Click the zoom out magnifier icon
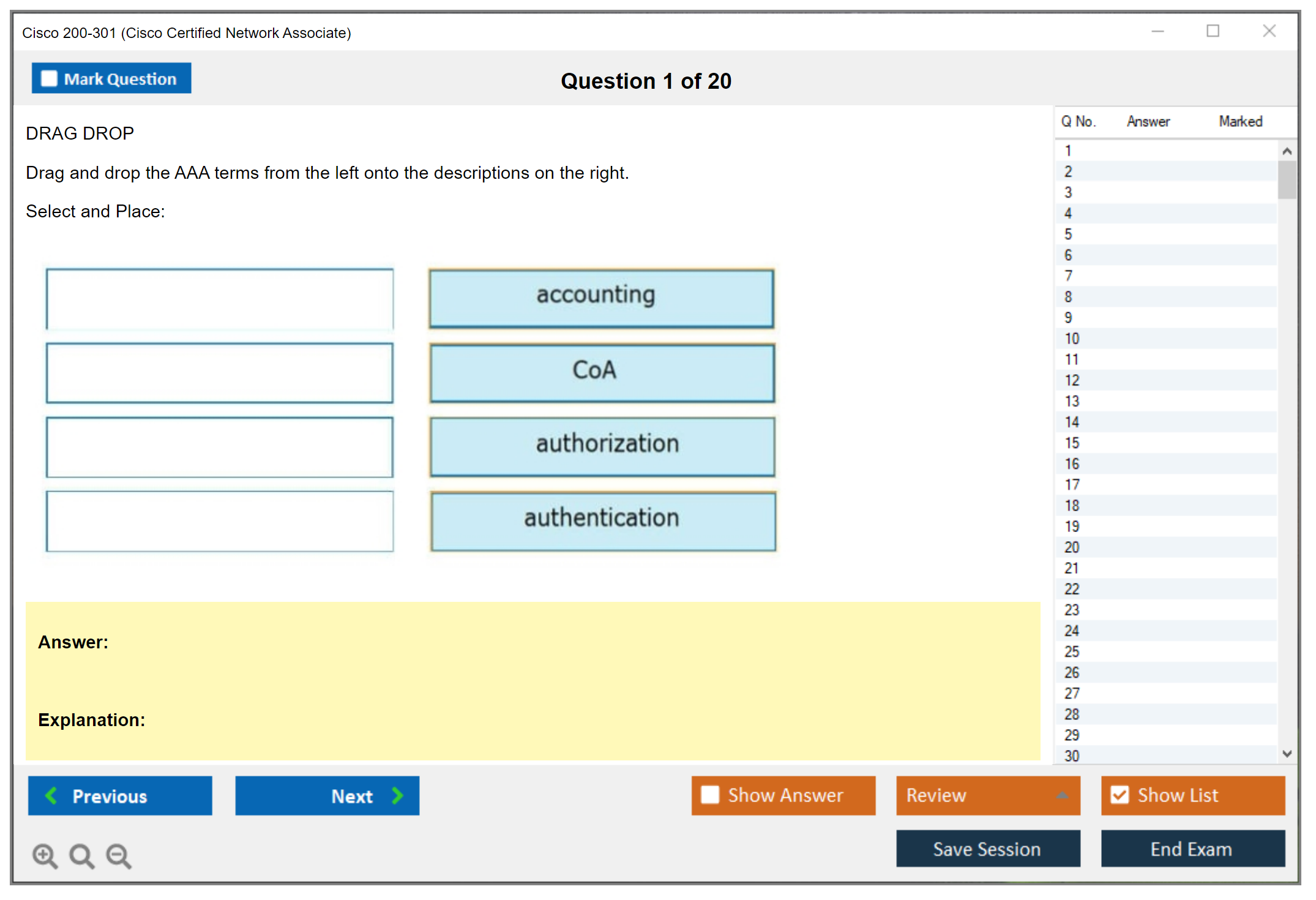This screenshot has height=900, width=1316. click(x=119, y=855)
